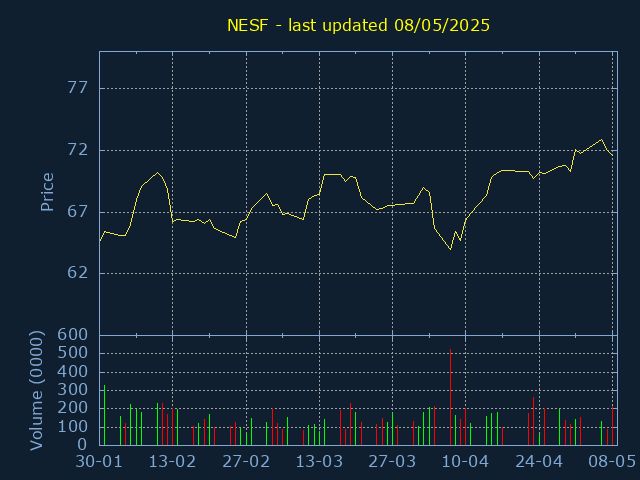Click the 0 volume axis label
640x480 pixels.
[82, 444]
